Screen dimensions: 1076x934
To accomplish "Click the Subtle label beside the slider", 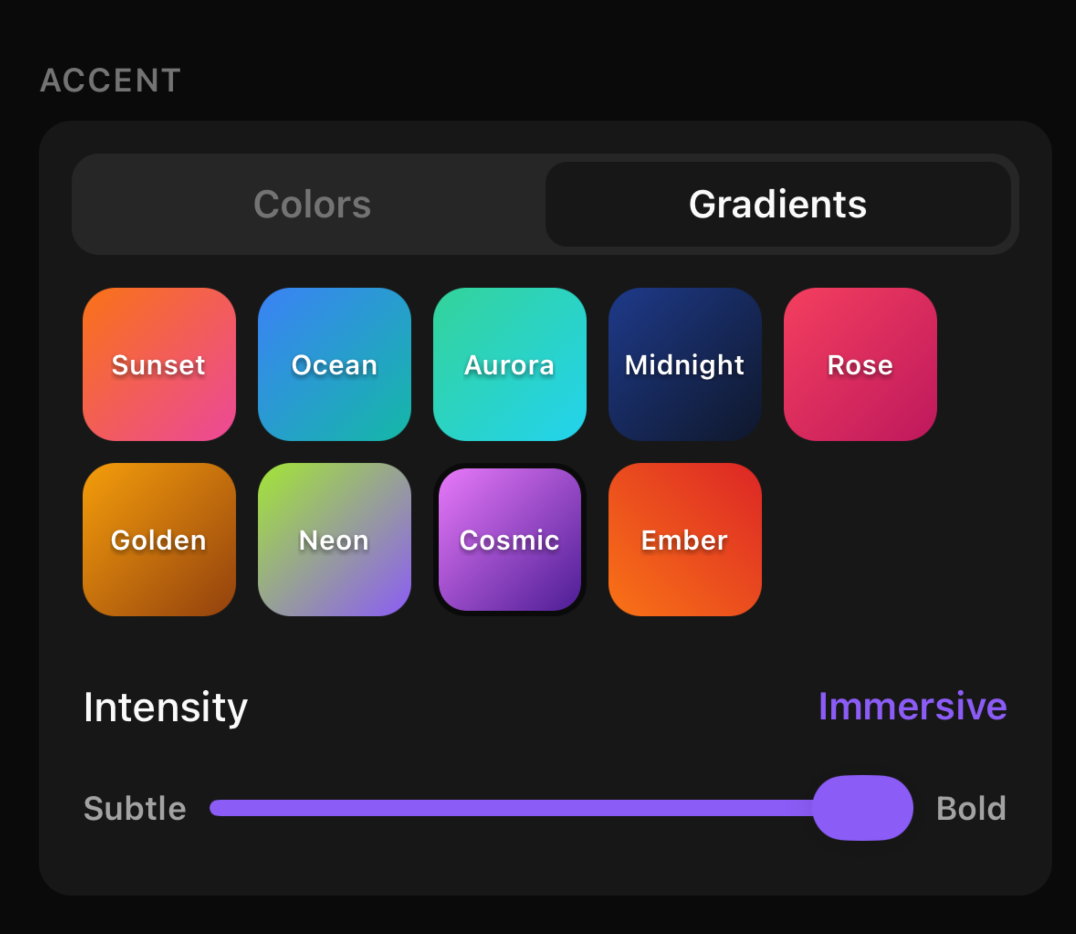I will click(x=135, y=808).
